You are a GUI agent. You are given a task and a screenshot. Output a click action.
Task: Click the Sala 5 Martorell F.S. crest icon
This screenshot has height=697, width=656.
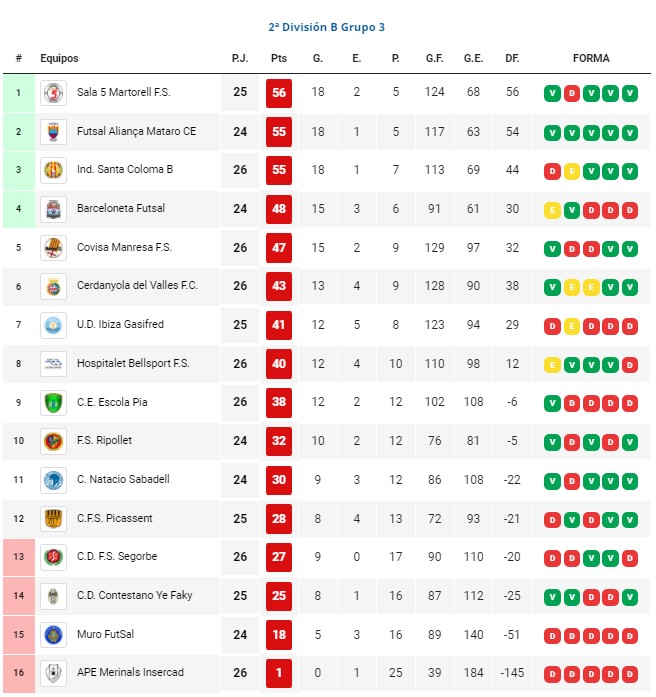tap(53, 93)
